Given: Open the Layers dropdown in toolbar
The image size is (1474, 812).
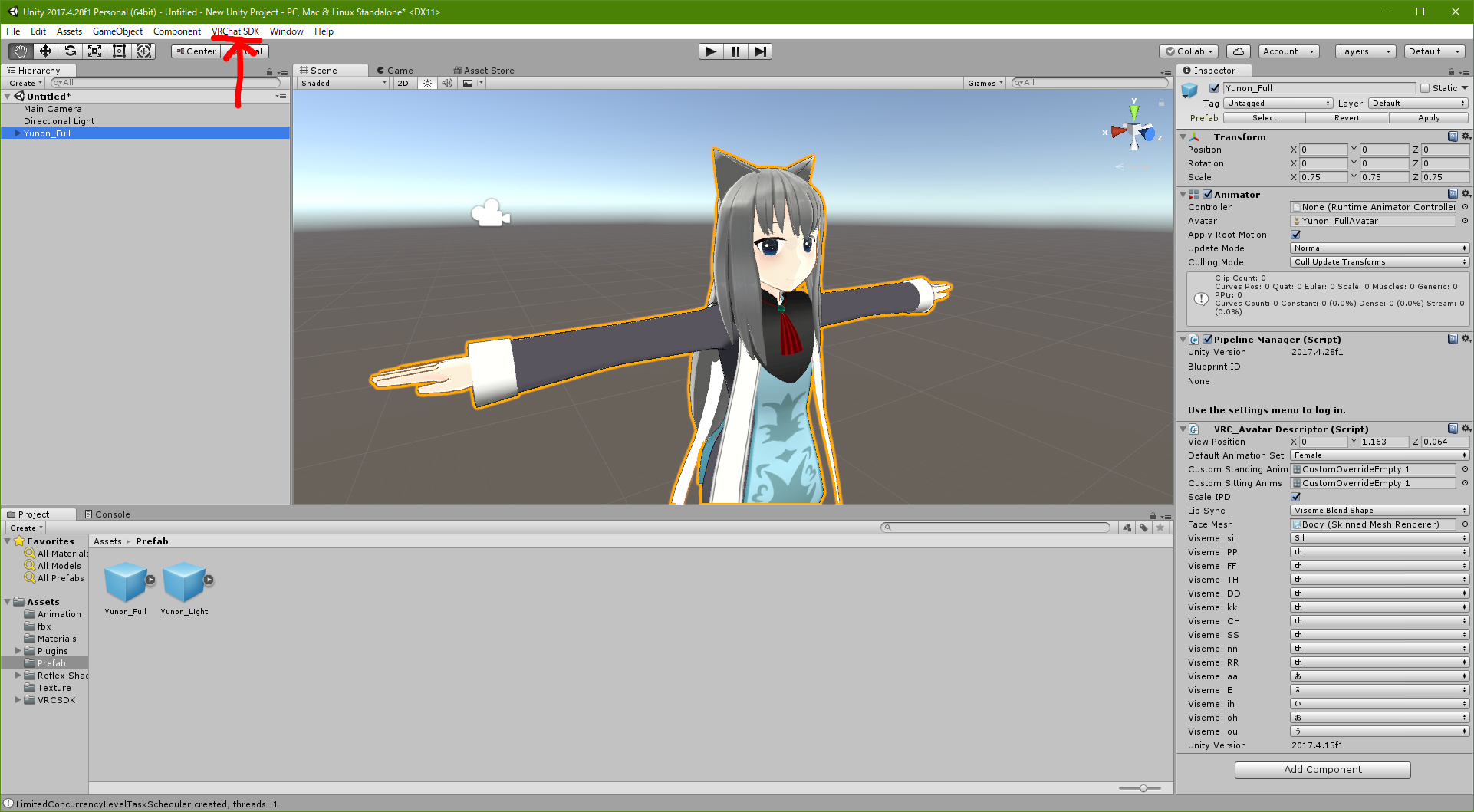Looking at the screenshot, I should (1364, 51).
